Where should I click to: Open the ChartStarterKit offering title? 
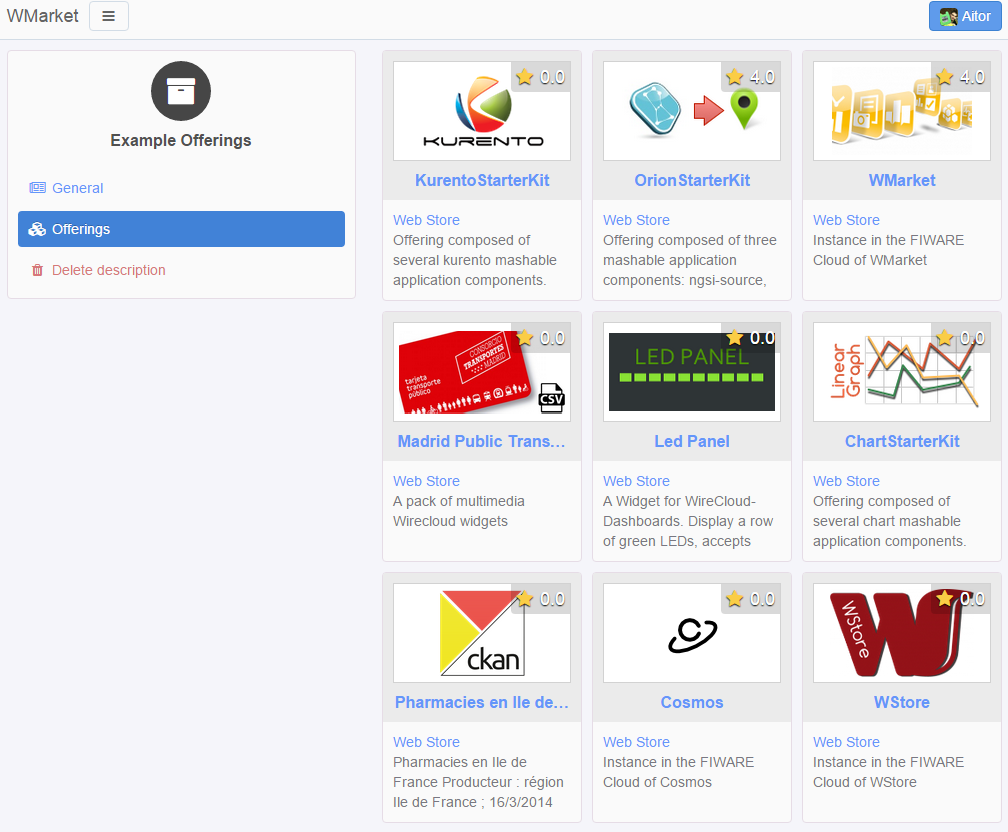point(902,442)
